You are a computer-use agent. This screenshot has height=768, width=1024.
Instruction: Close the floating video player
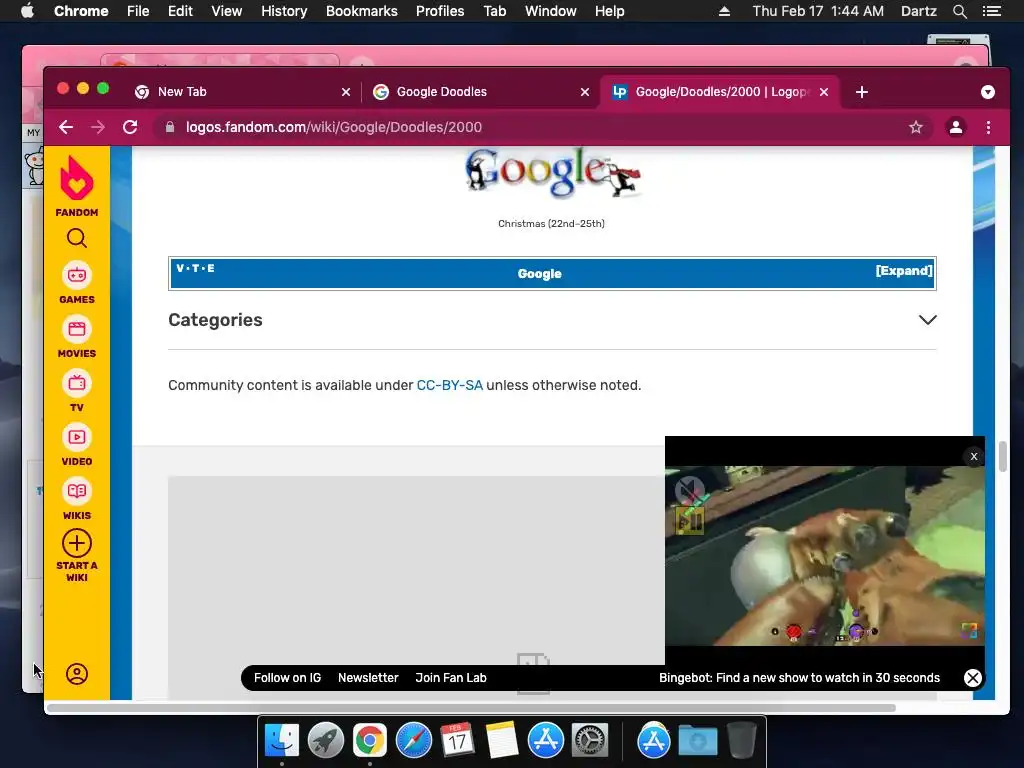click(x=974, y=456)
